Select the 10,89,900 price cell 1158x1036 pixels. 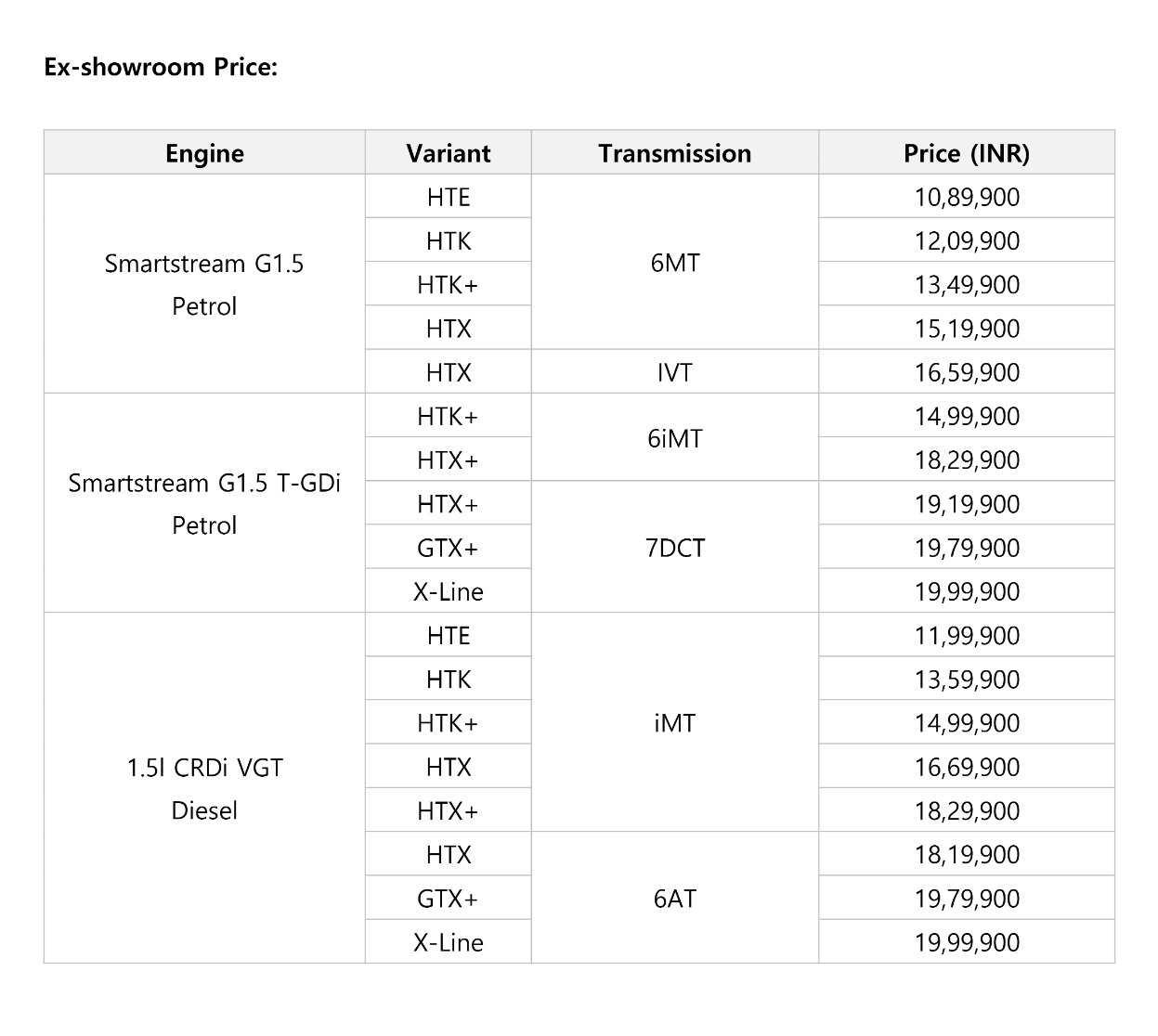967,197
